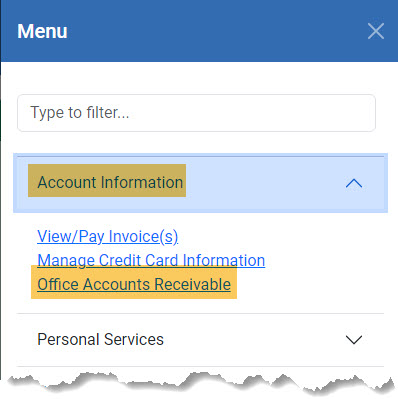The image size is (398, 399).
Task: Select the Account Information section header
Action: point(200,183)
